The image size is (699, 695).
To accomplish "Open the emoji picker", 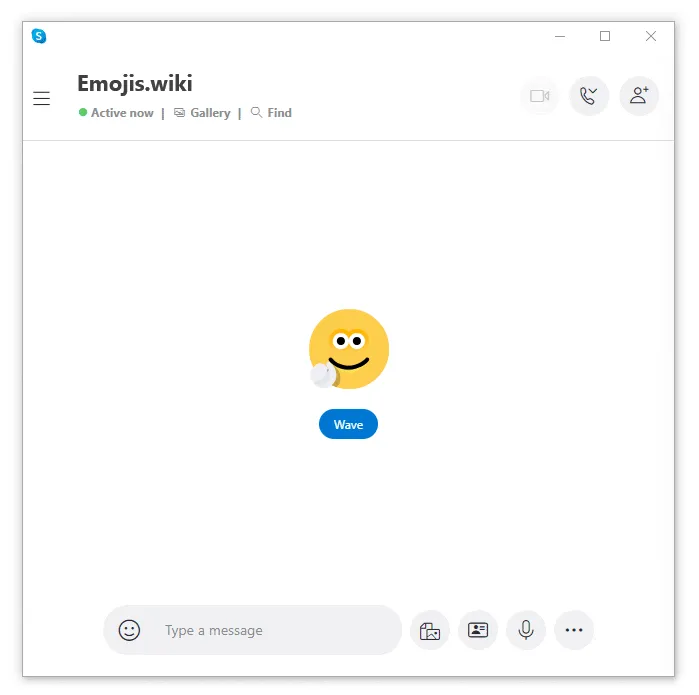I will (x=129, y=630).
